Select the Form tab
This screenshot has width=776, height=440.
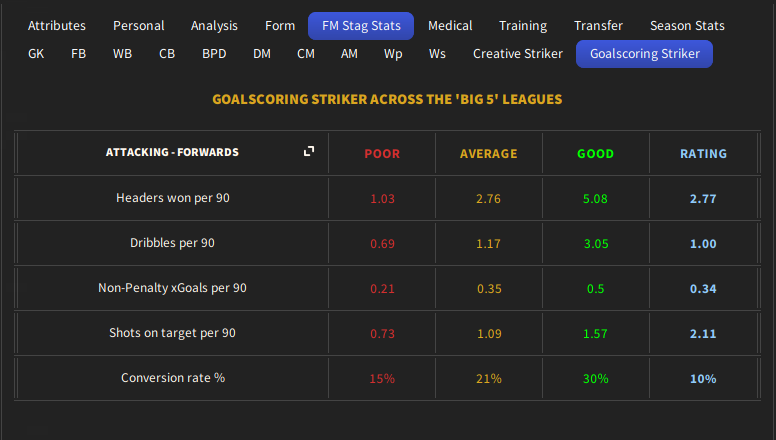coord(280,25)
